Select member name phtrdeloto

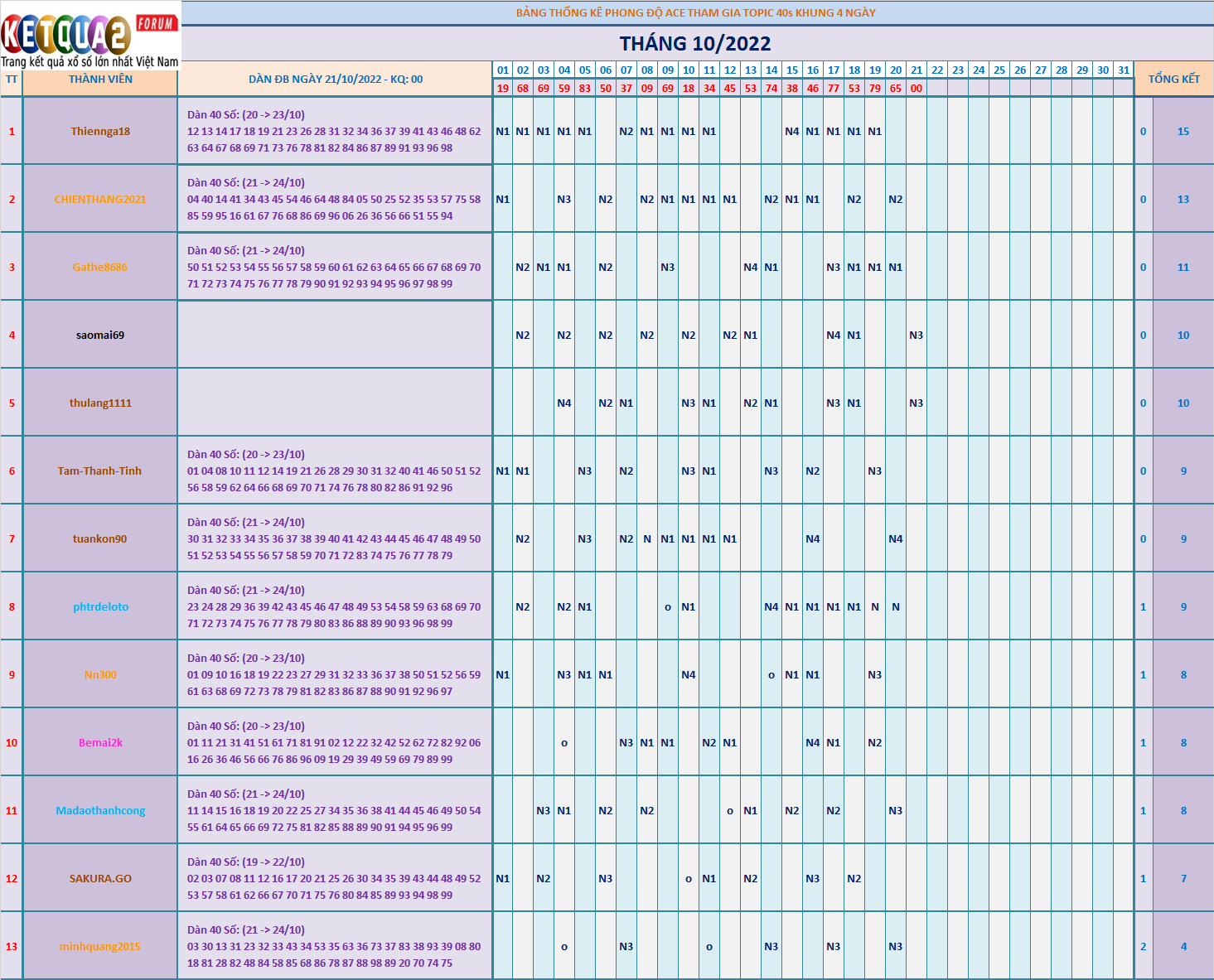[x=100, y=606]
